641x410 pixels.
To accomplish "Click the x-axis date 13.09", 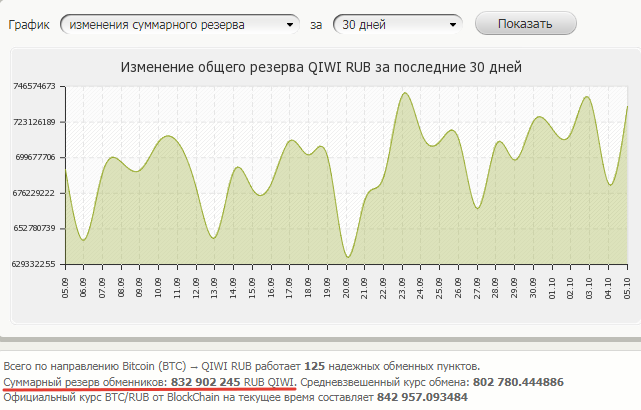I will pos(214,288).
